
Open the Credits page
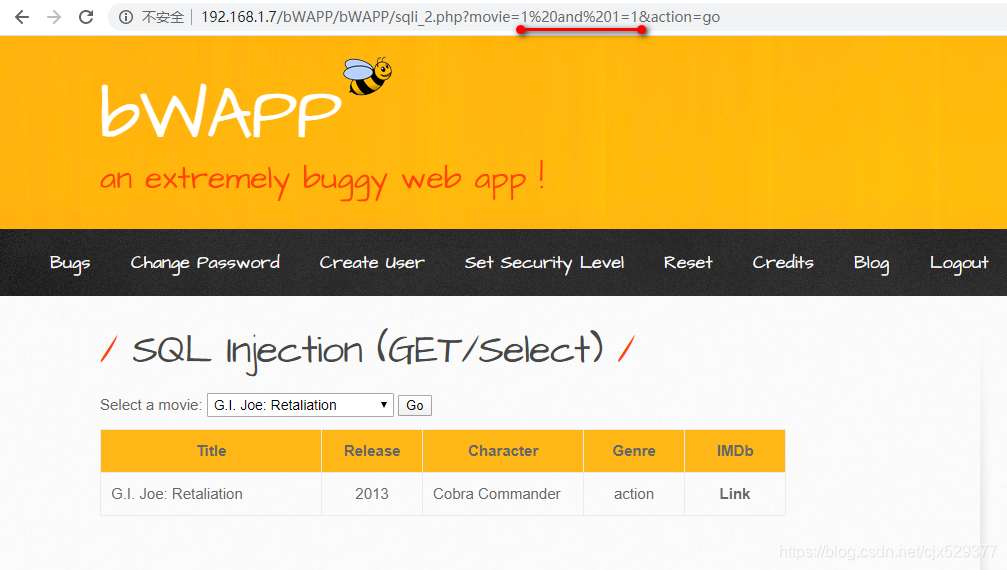coord(783,263)
